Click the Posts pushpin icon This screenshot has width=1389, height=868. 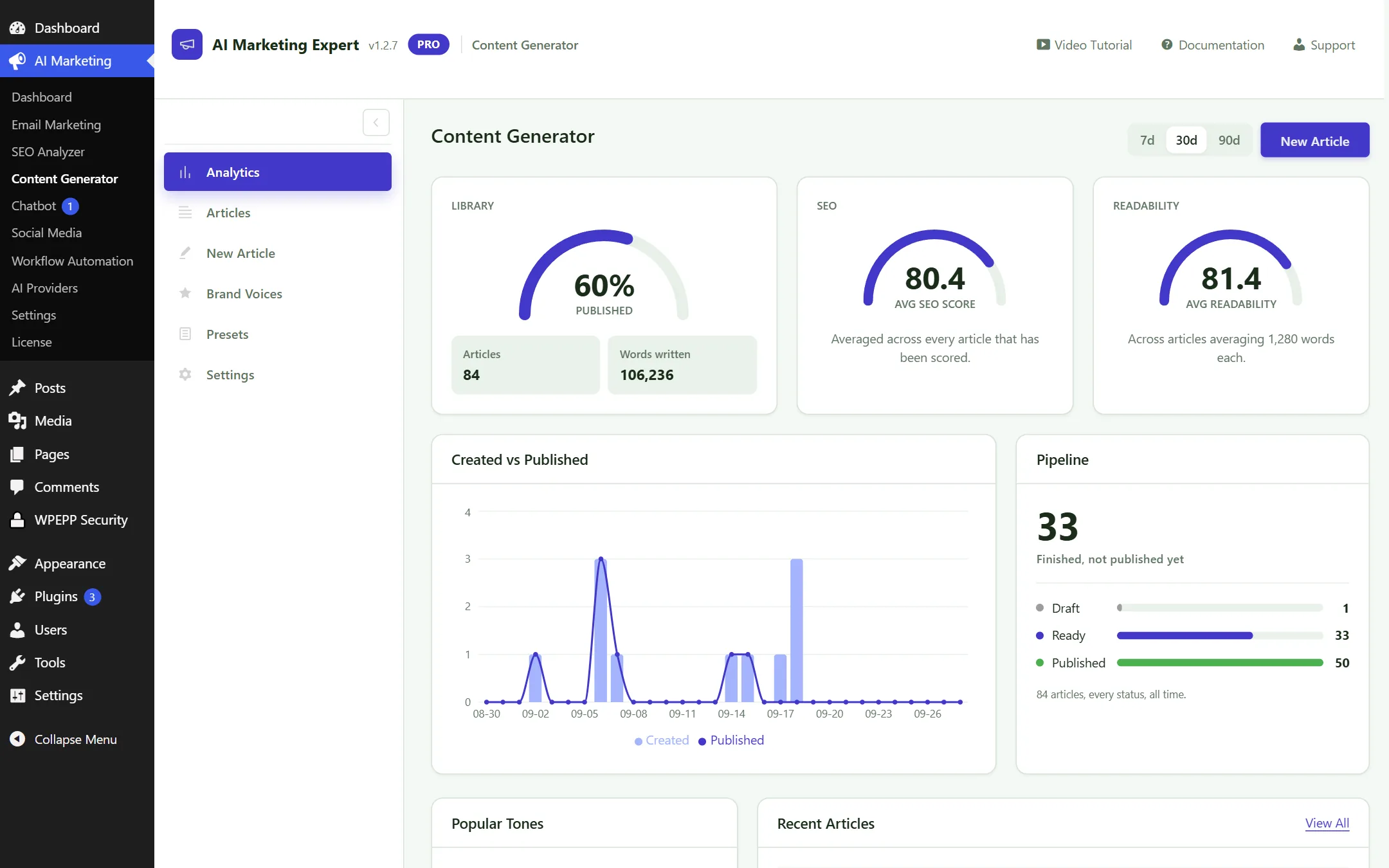17,388
